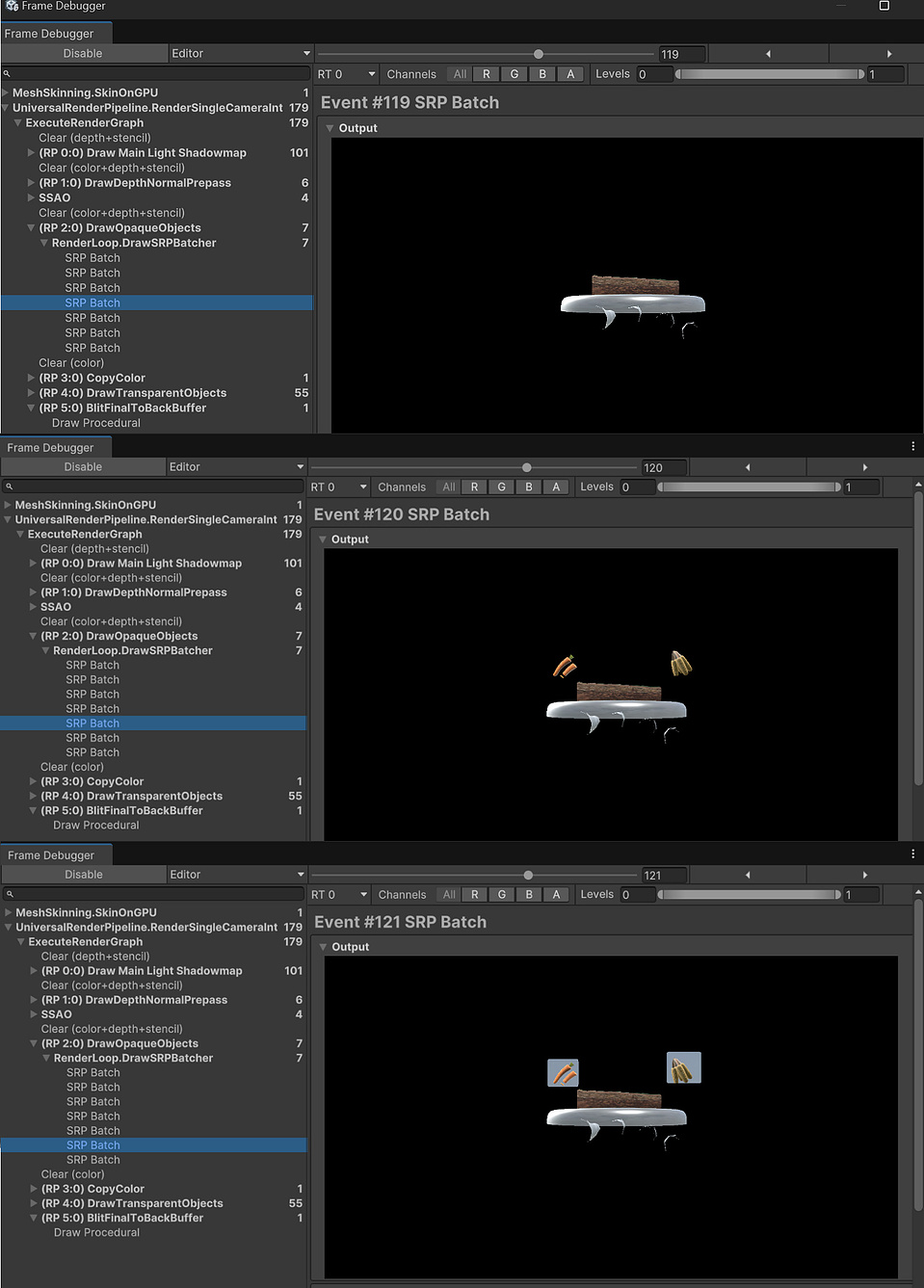Click event slider in event 121 panel
Image resolution: width=924 pixels, height=1288 pixels.
point(474,875)
